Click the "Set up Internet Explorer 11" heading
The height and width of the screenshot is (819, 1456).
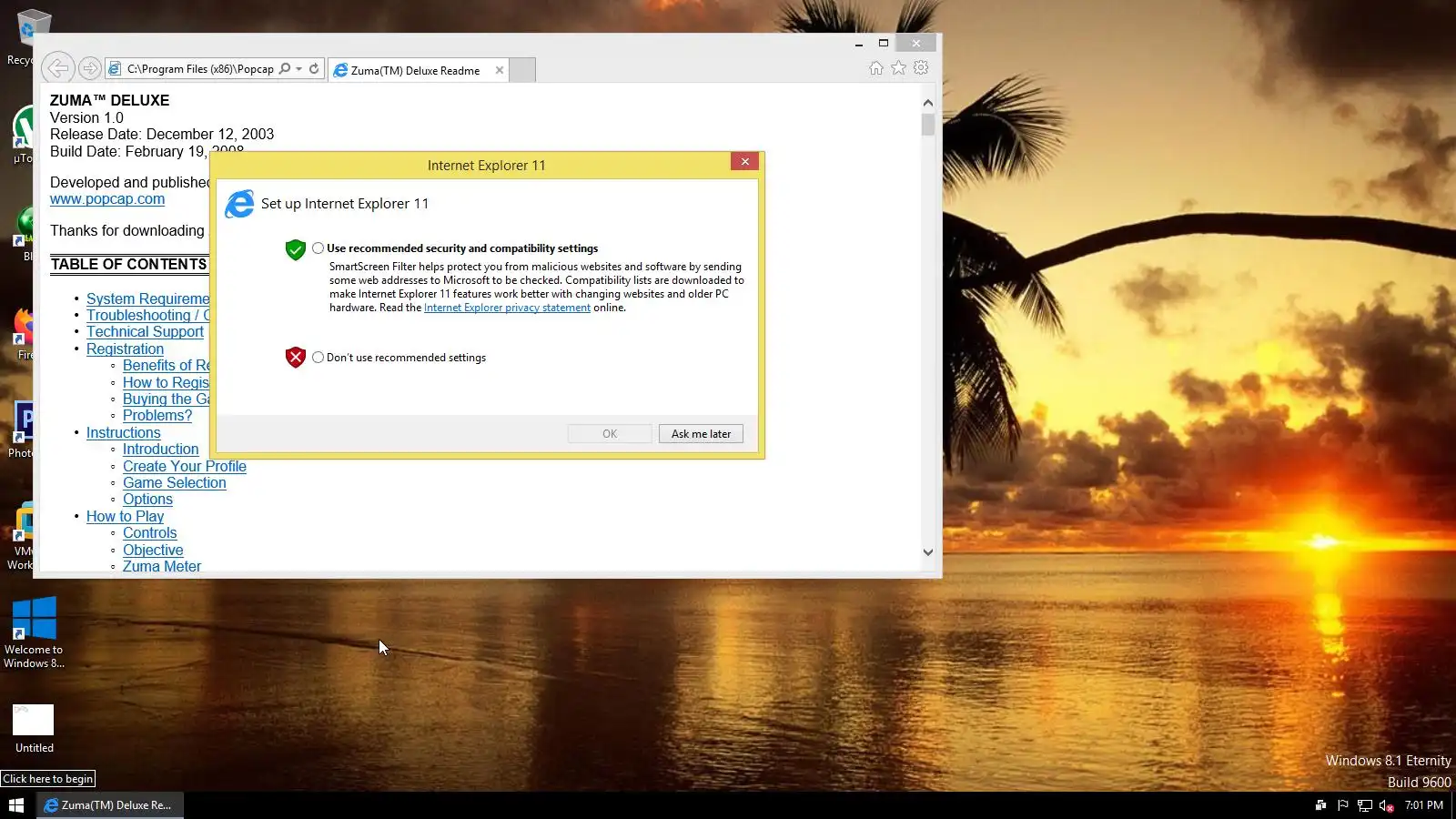tap(345, 204)
